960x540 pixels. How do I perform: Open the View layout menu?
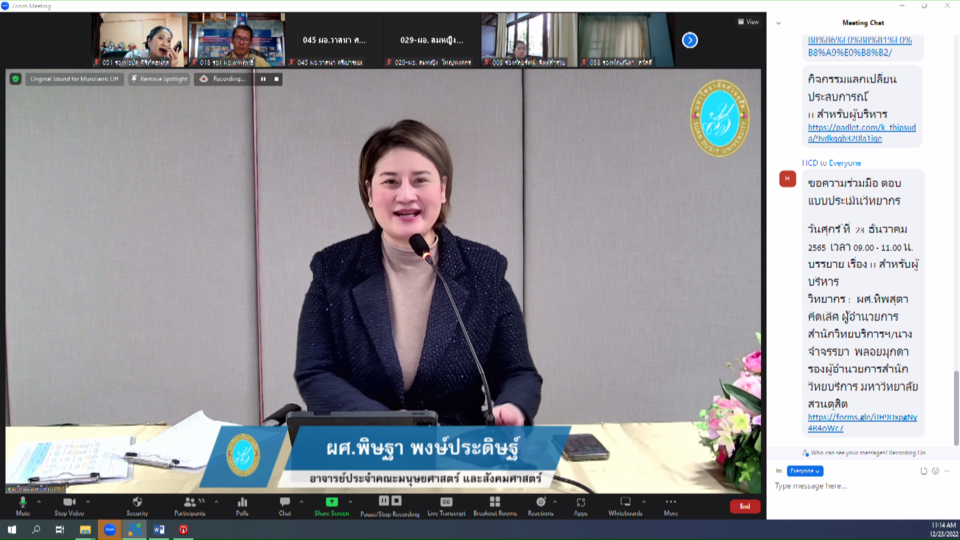click(748, 22)
